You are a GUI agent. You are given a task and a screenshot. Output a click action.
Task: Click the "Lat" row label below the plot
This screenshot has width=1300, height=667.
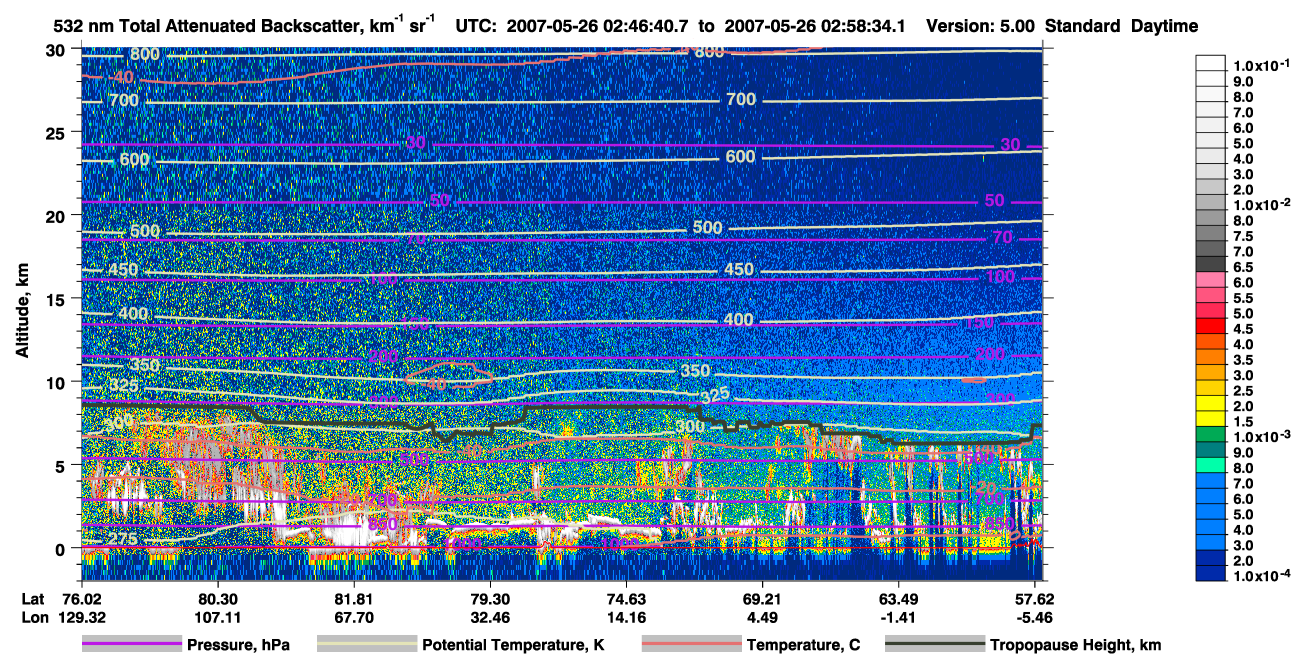click(x=31, y=598)
